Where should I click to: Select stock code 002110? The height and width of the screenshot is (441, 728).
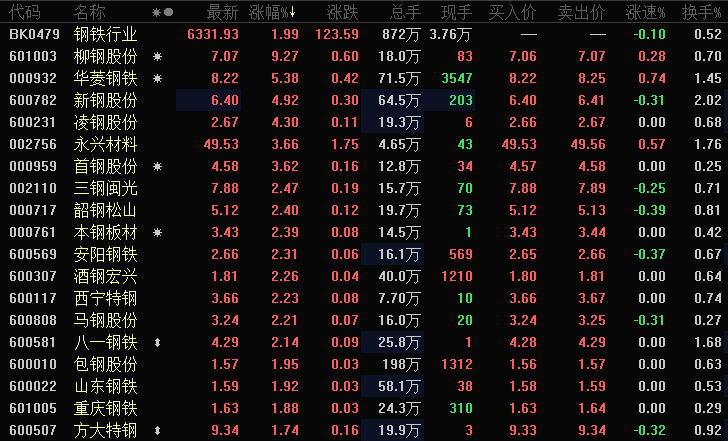point(33,188)
